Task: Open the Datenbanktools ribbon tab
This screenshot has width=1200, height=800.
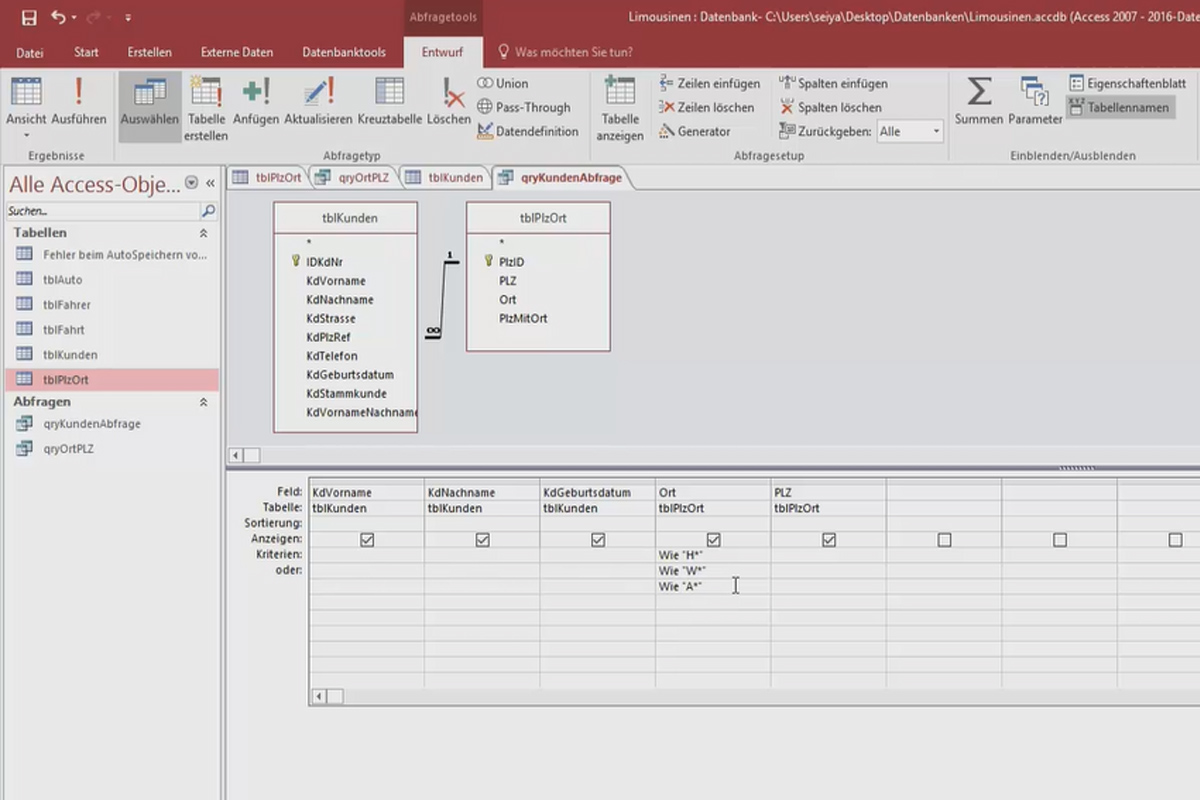Action: 344,52
